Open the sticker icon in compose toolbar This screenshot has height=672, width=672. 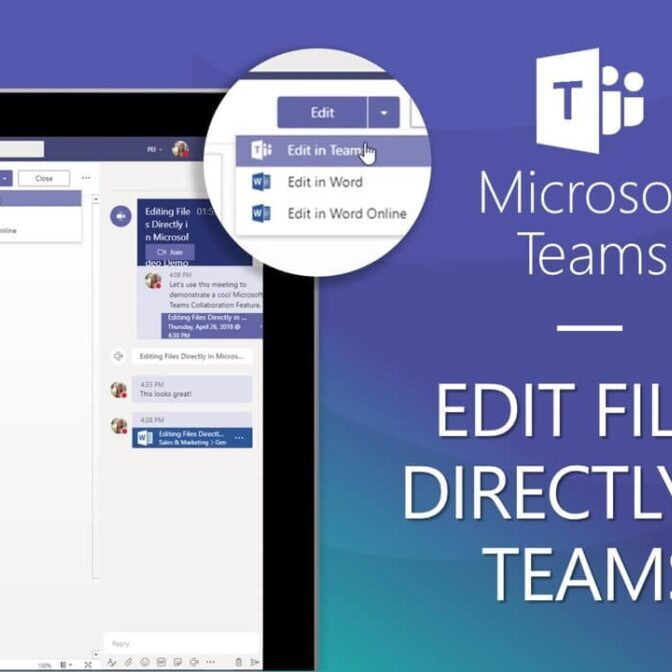[177, 662]
